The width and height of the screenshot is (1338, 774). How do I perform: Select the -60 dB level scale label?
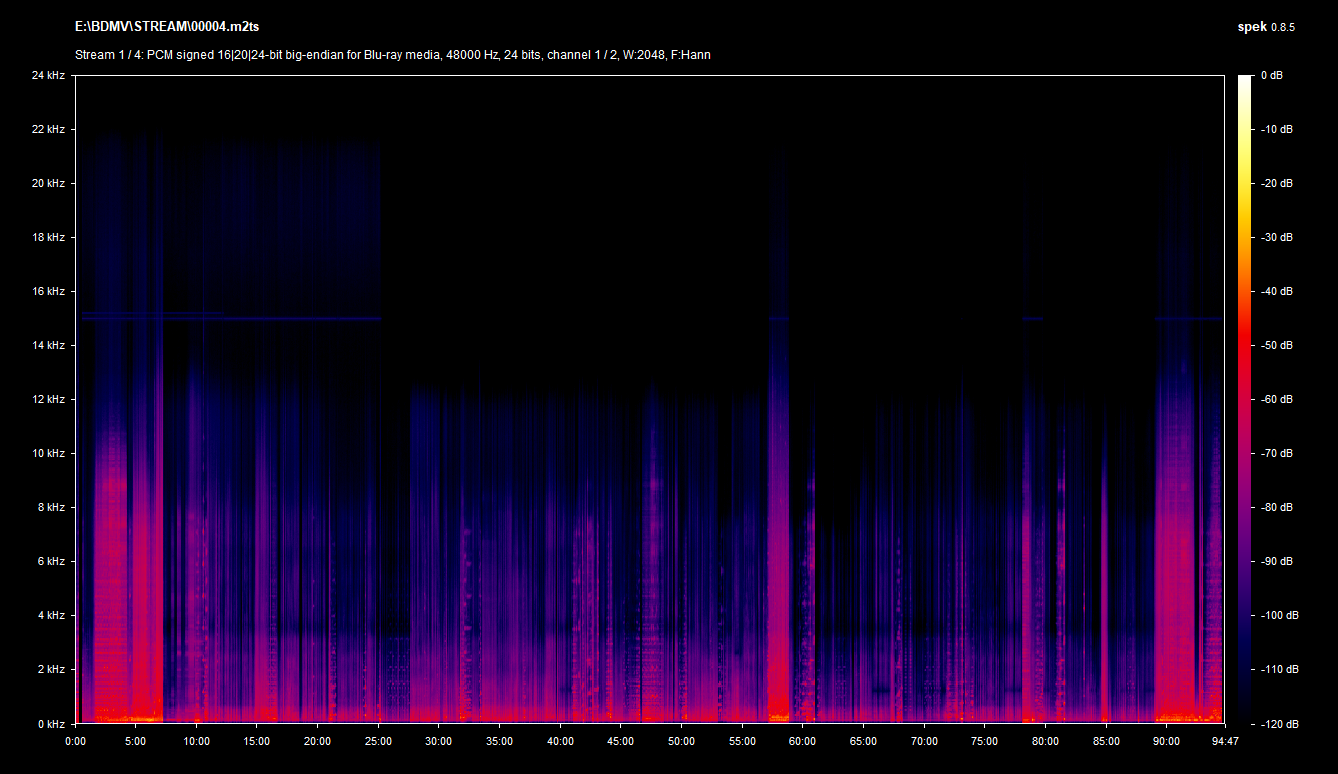click(1275, 399)
